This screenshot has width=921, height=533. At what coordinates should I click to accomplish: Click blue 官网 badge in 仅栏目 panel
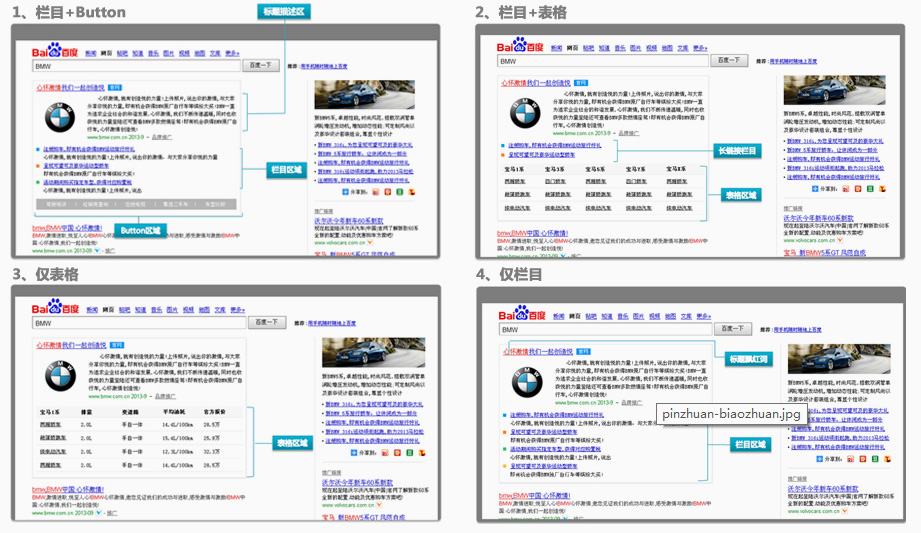(583, 351)
